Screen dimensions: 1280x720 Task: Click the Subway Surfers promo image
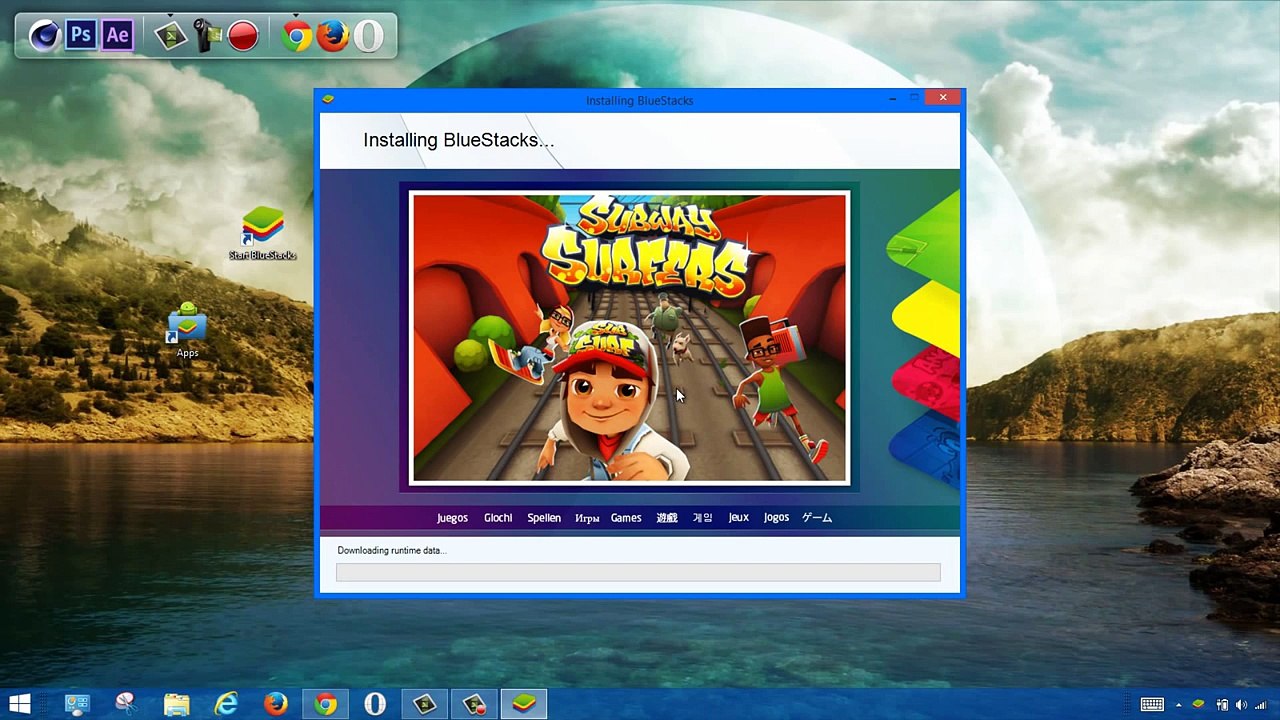point(629,338)
